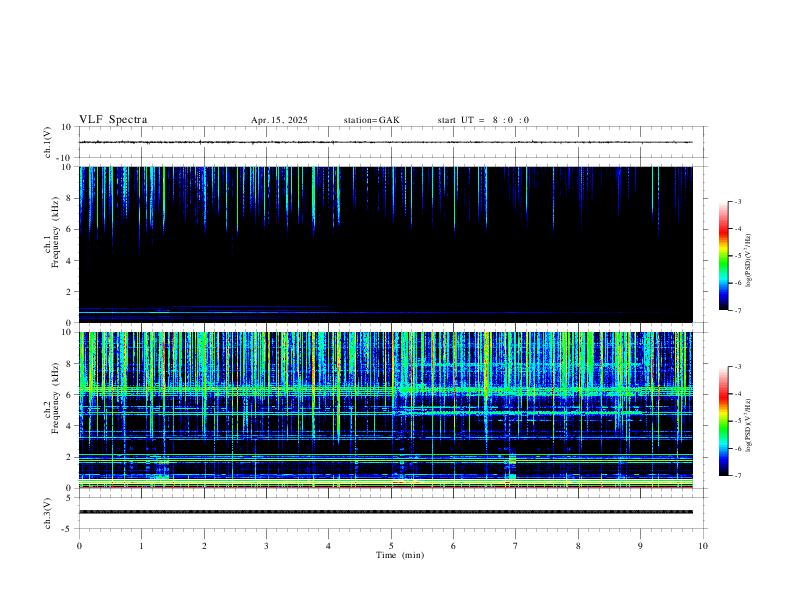Click the 'start UT = 8 :0 :0' text
The height and width of the screenshot is (612, 792).
tap(483, 120)
